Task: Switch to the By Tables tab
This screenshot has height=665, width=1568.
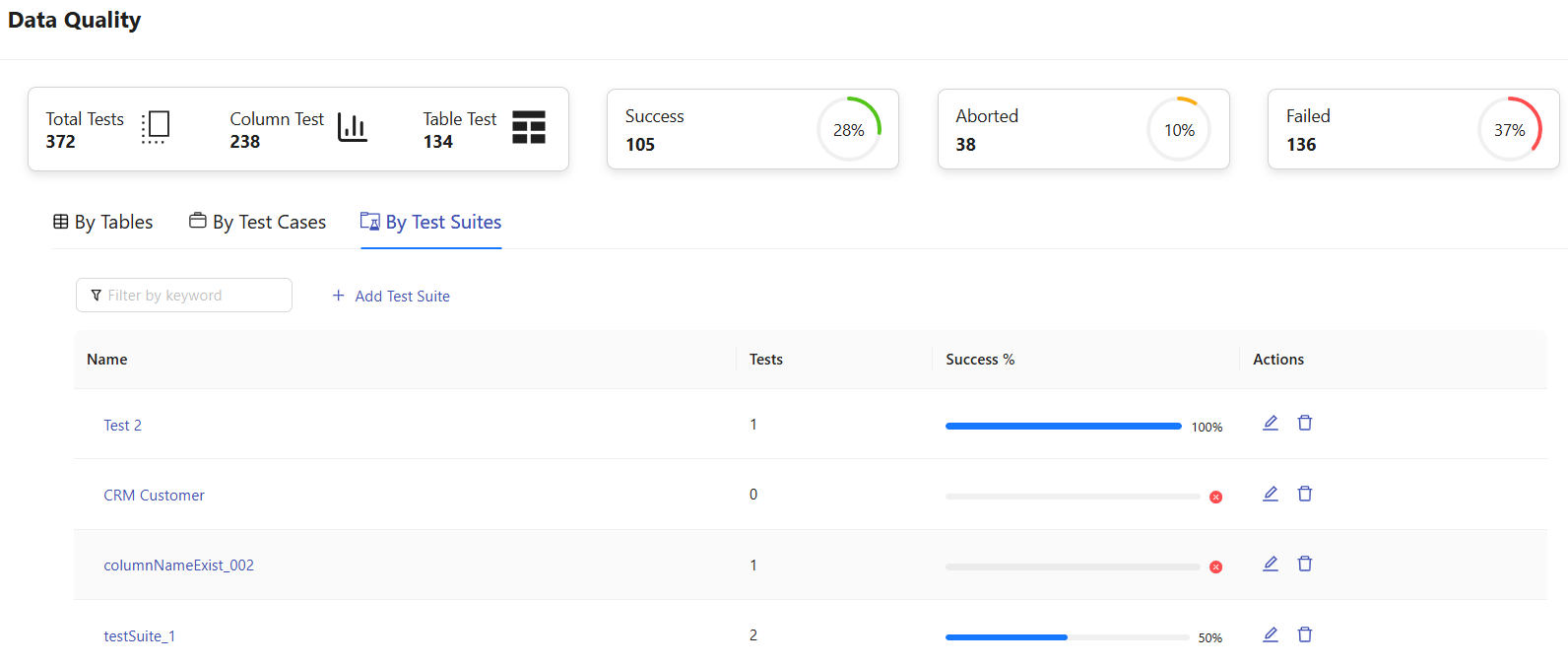Action: pos(103,222)
